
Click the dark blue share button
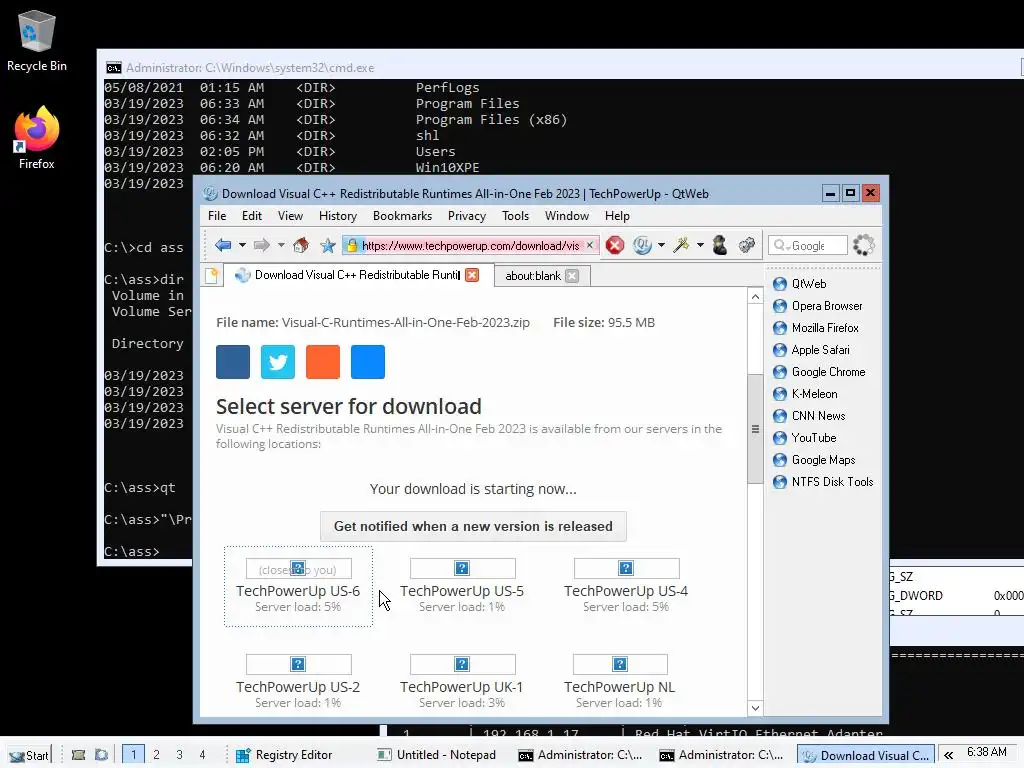click(233, 362)
